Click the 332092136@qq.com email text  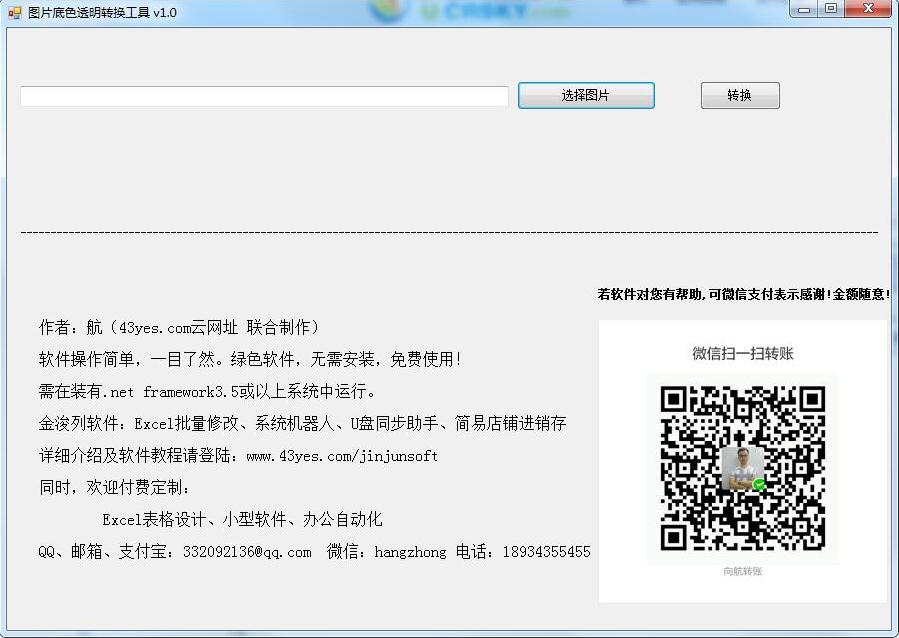click(x=247, y=552)
